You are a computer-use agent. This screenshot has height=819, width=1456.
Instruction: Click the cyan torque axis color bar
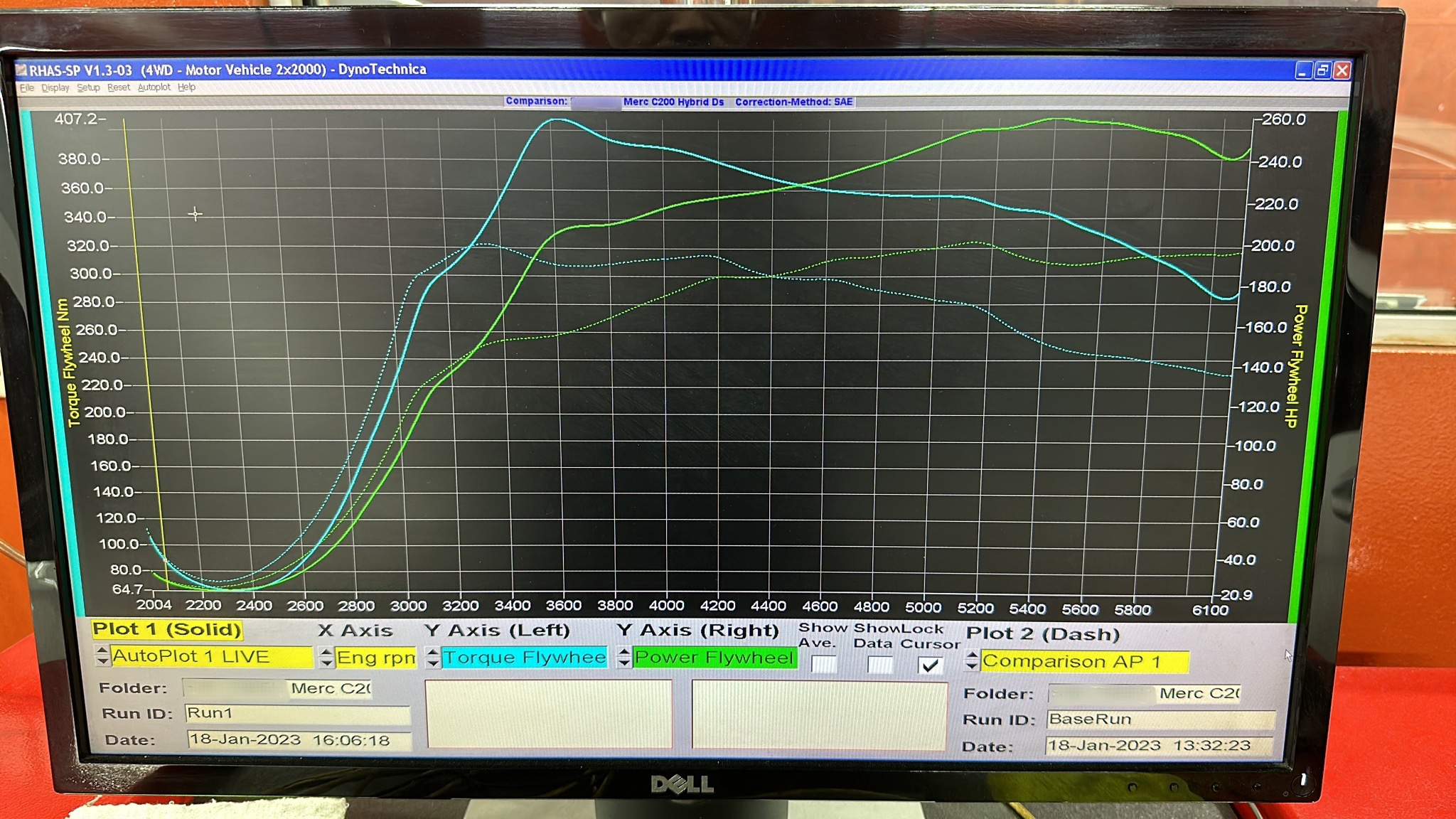[51, 363]
